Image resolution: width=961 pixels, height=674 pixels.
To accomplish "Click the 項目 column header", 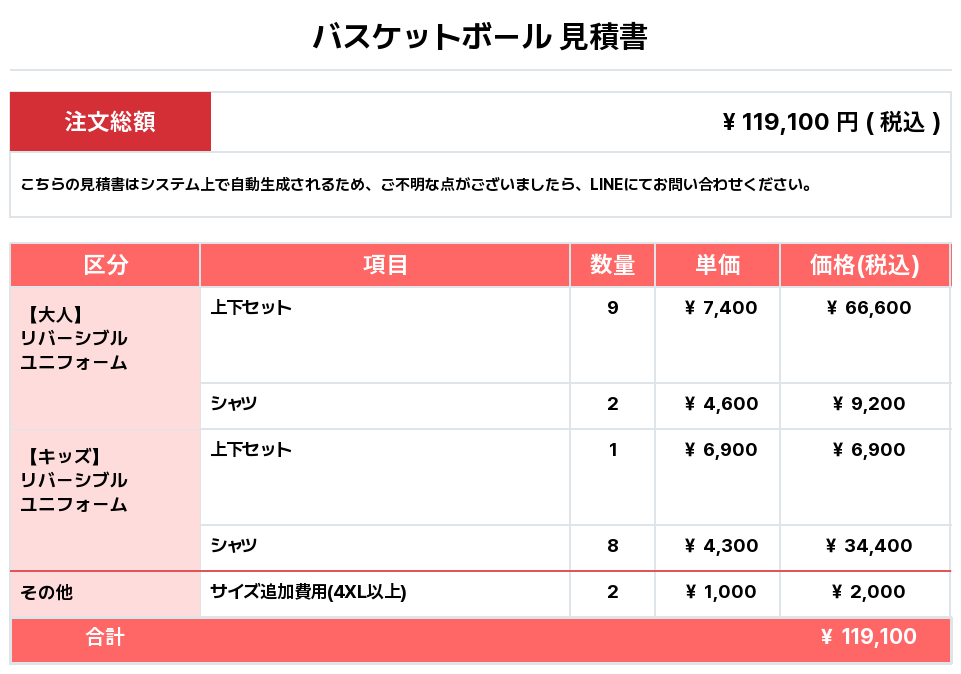I will 385,265.
